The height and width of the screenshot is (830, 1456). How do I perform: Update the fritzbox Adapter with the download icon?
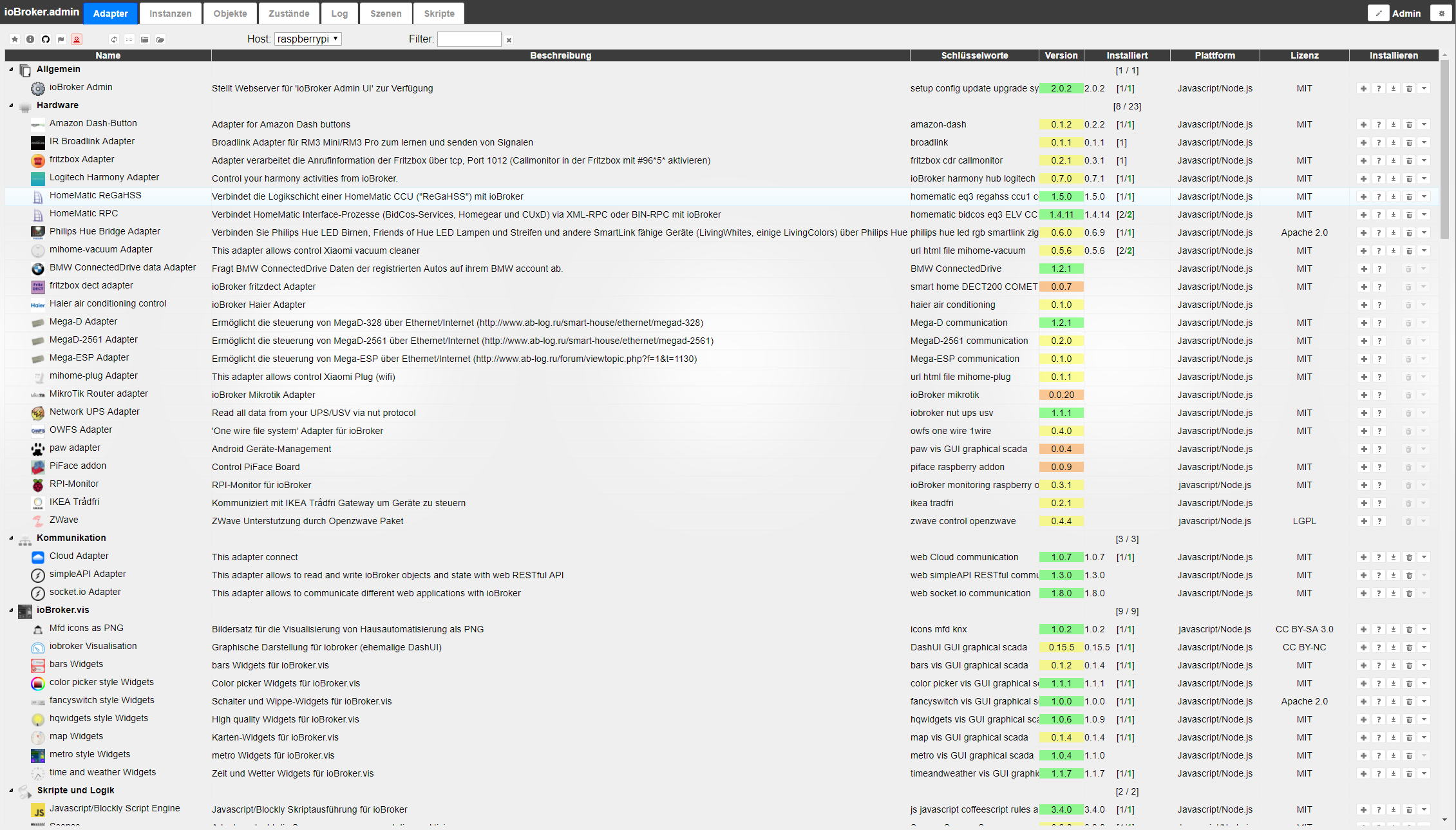[1394, 161]
